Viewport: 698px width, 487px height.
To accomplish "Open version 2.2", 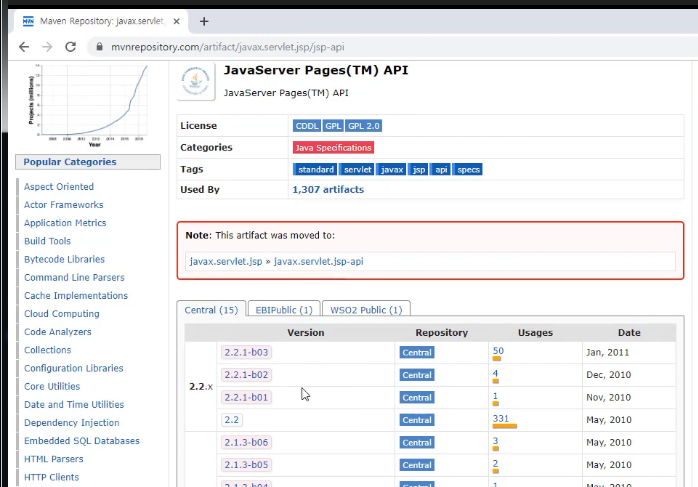I will point(231,420).
